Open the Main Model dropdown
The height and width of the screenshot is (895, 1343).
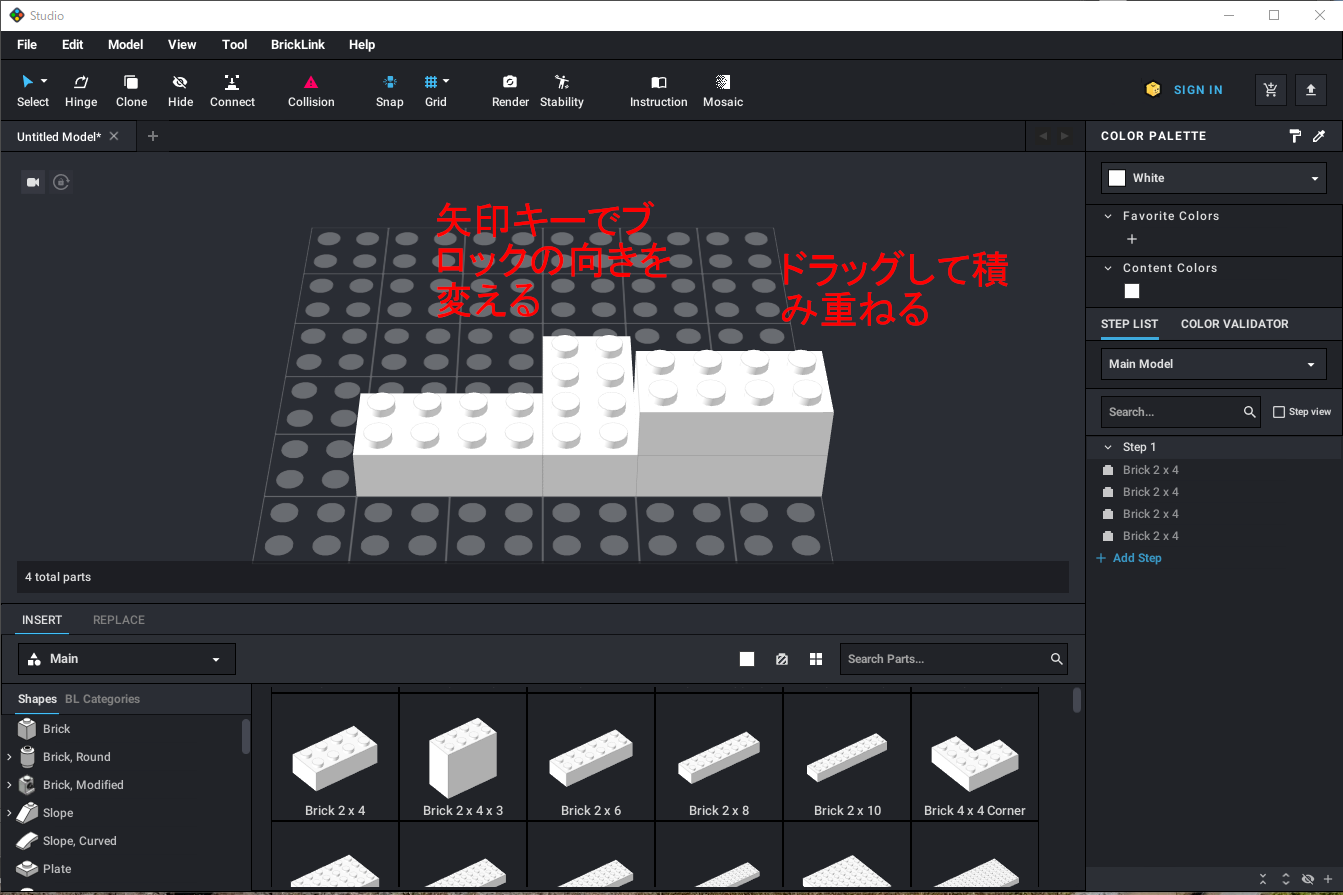click(x=1213, y=364)
